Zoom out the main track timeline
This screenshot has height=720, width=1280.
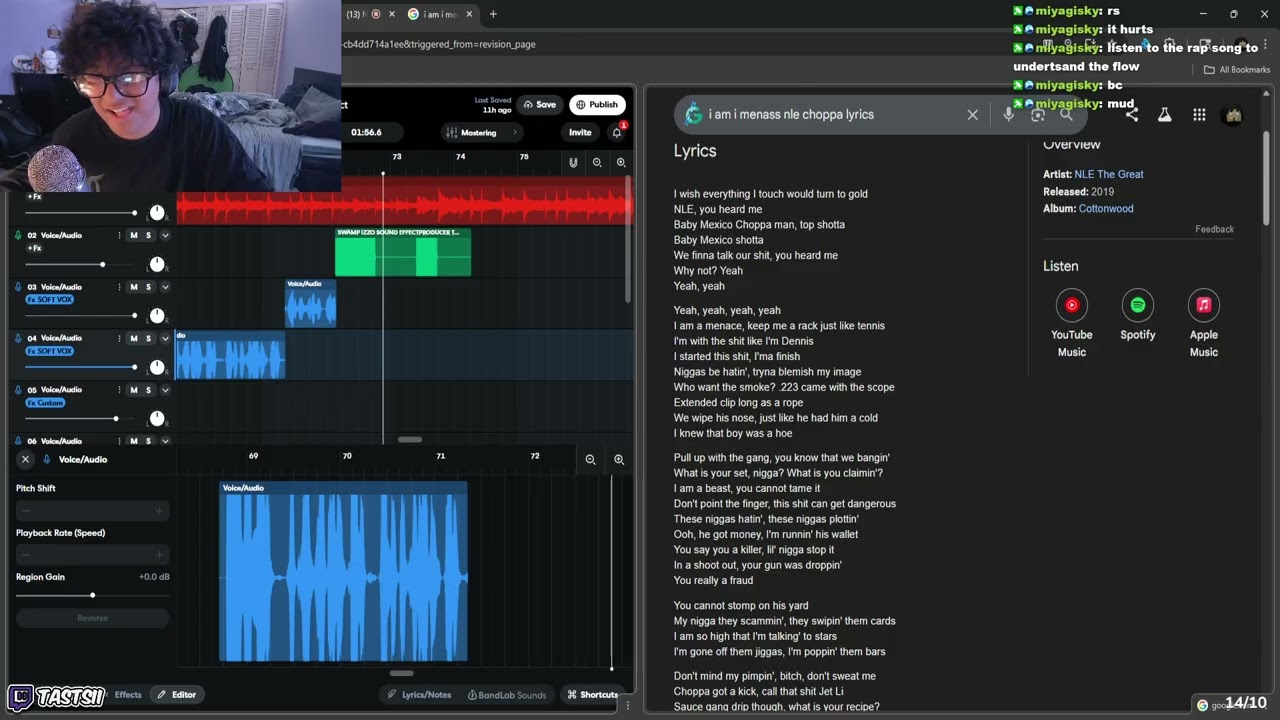597,162
